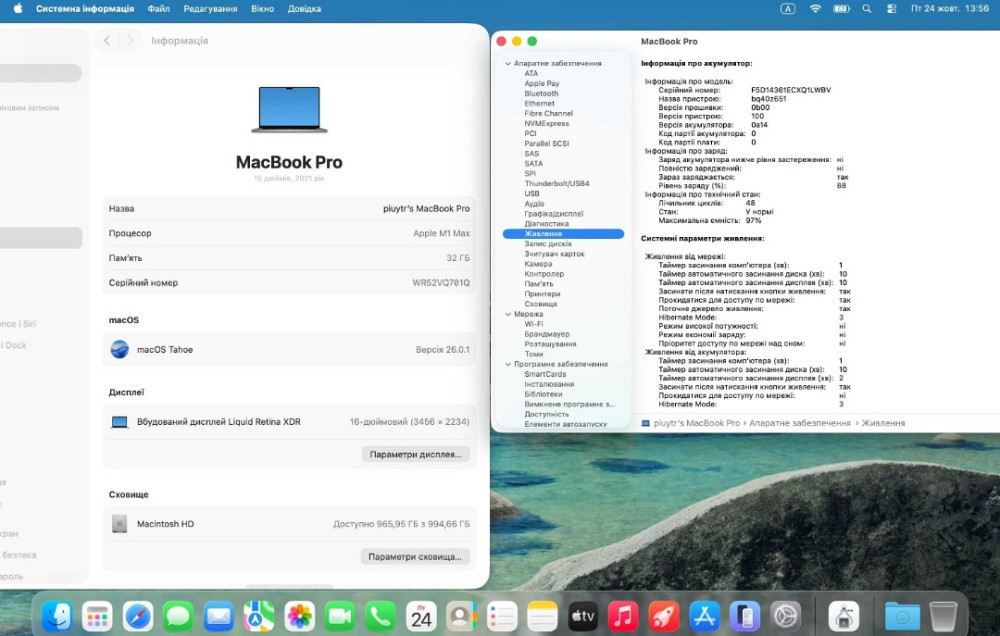Launch App Store from the Dock
Screen dimensions: 1000x636
tap(703, 615)
